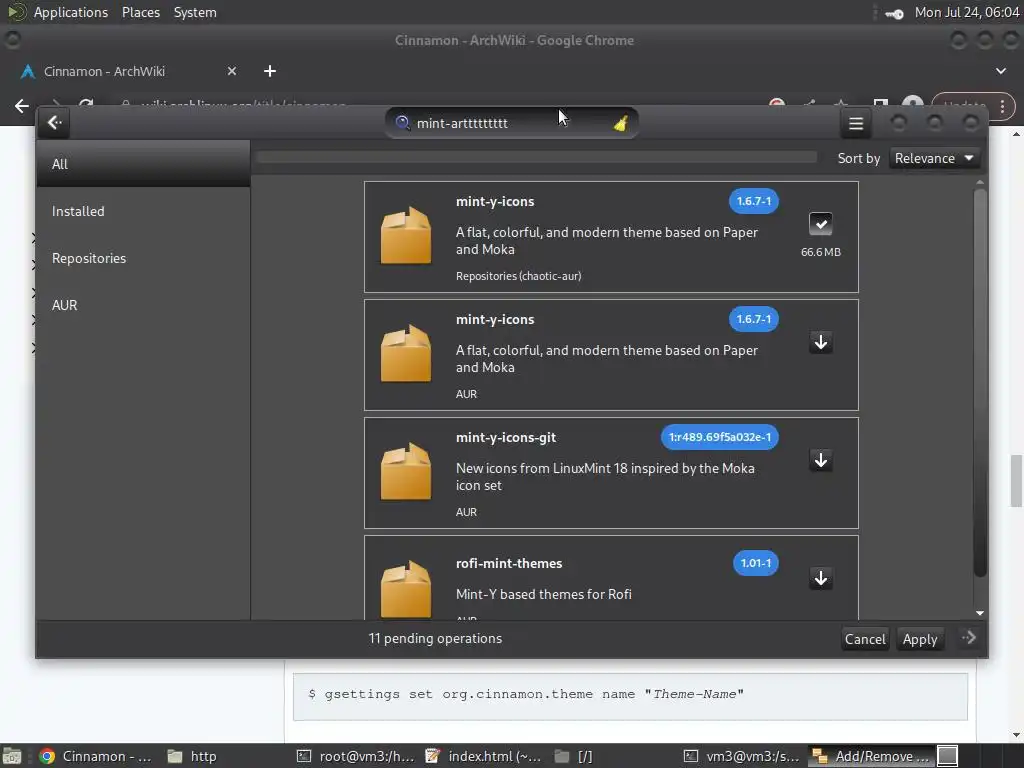Select the Repositories category
Image resolution: width=1024 pixels, height=768 pixels.
click(143, 258)
